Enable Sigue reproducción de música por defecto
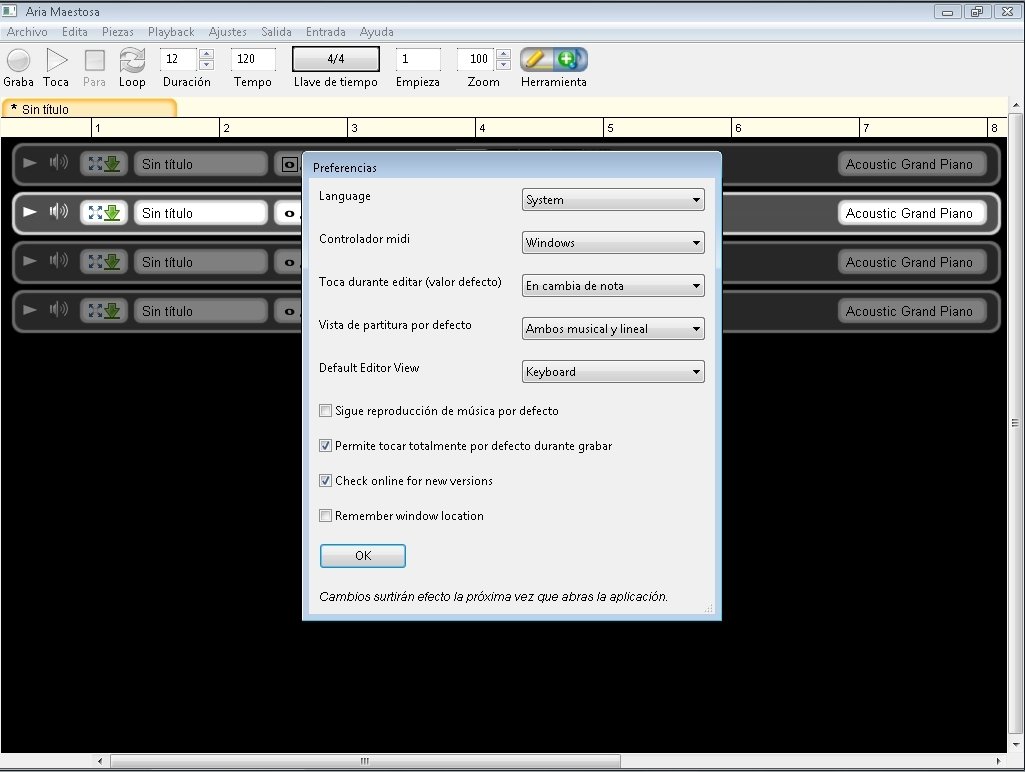 click(x=325, y=411)
